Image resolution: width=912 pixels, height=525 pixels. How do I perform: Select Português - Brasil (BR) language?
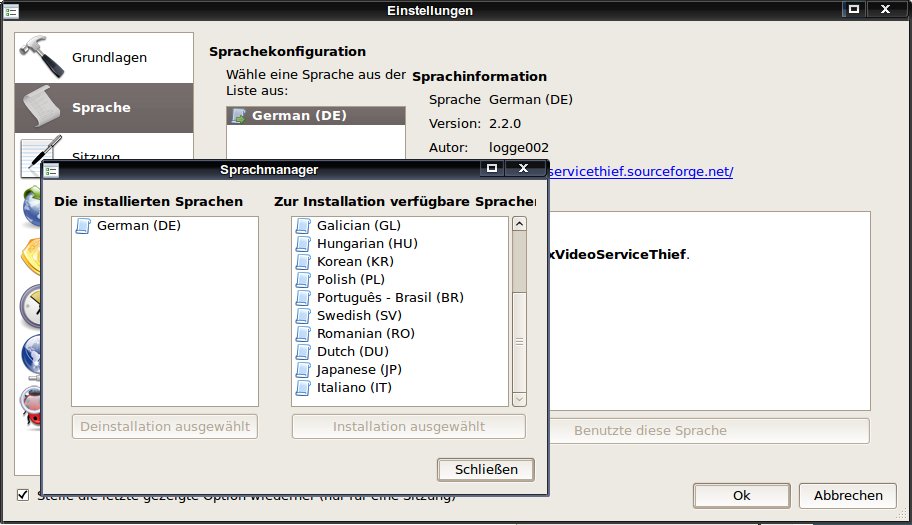[400, 298]
